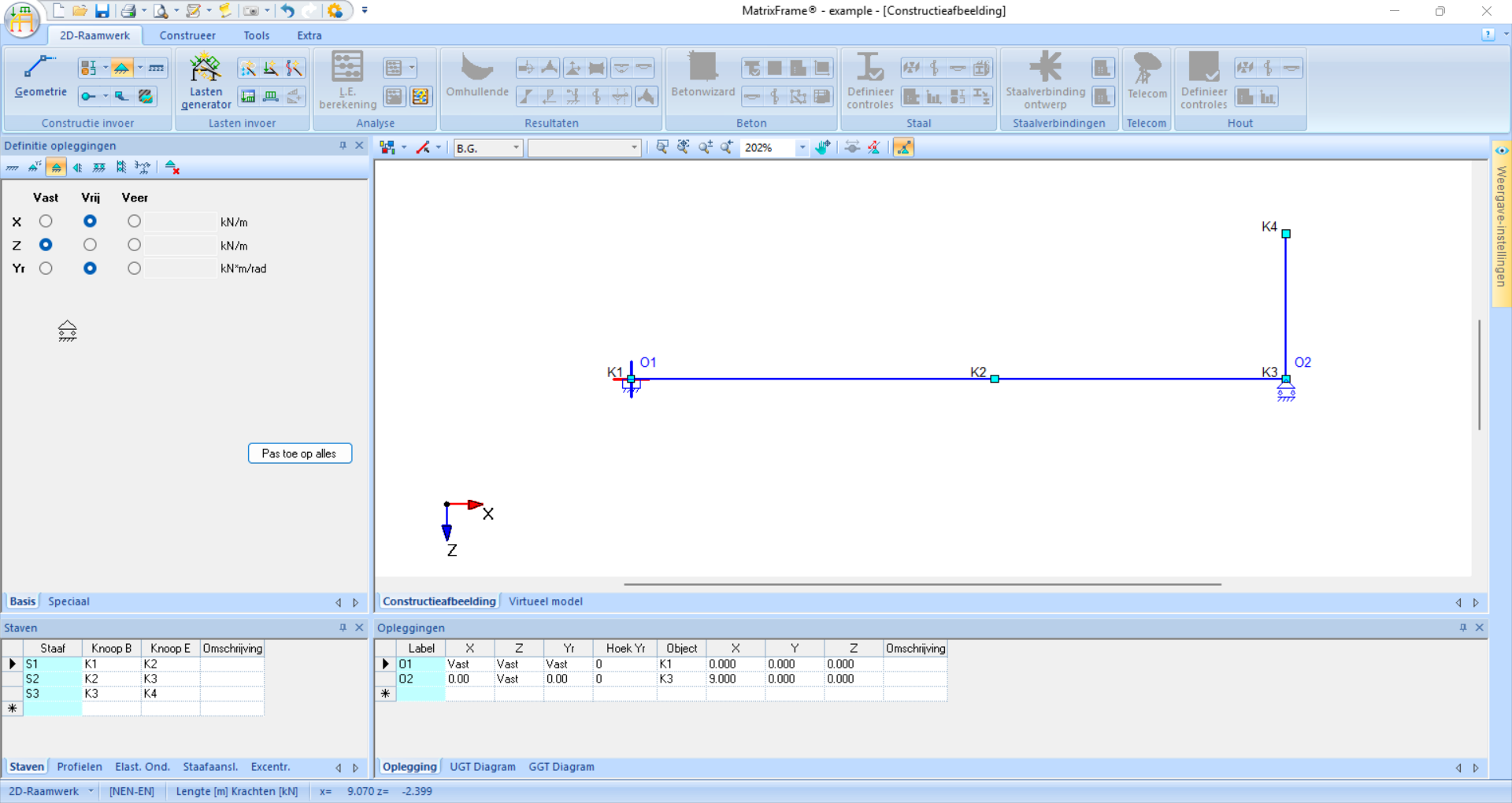Open the Profielen tab

pyautogui.click(x=80, y=767)
